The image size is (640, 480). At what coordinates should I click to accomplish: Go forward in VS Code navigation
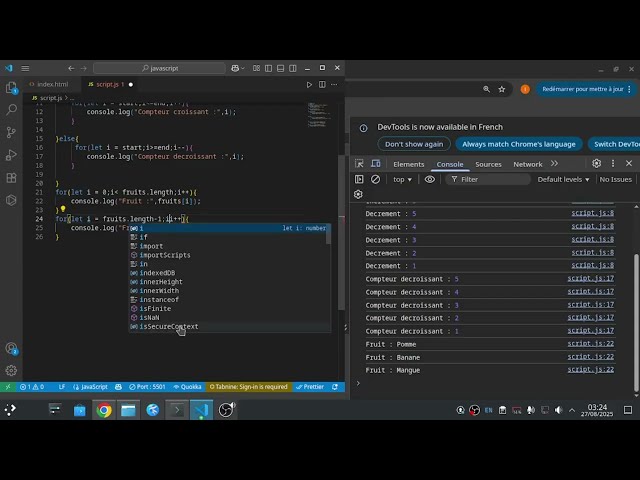pyautogui.click(x=84, y=68)
